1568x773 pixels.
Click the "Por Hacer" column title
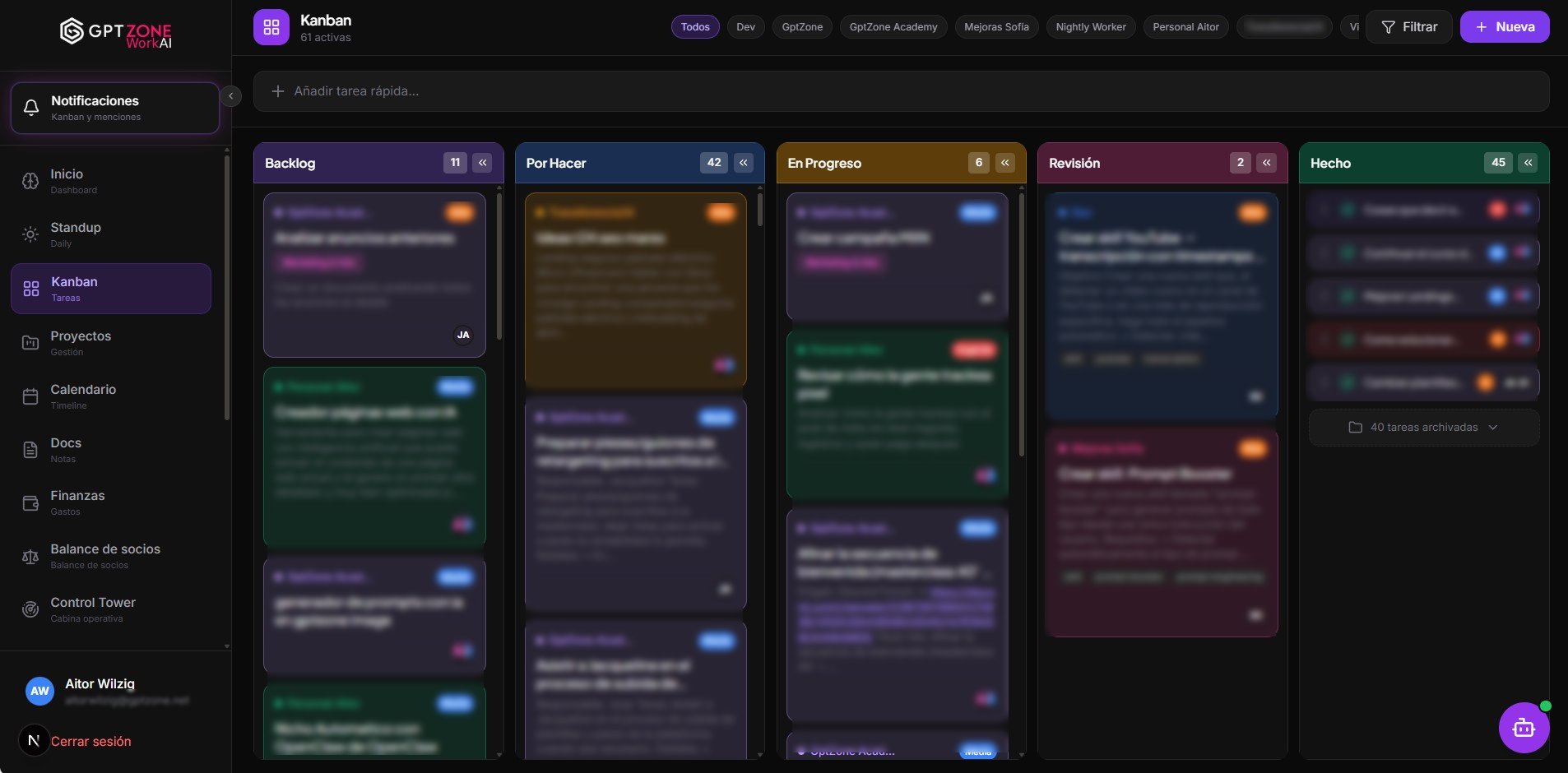[556, 163]
